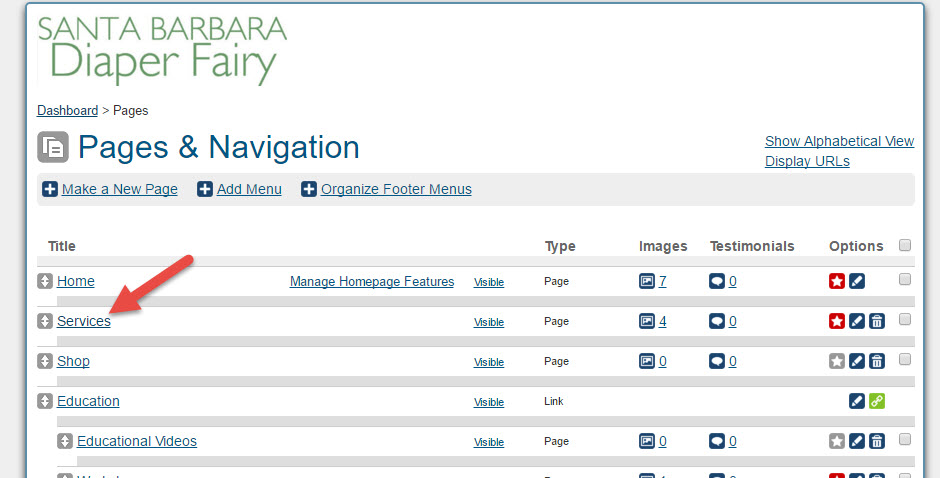This screenshot has height=478, width=940.
Task: Toggle Visible status for Shop page
Action: (x=489, y=362)
